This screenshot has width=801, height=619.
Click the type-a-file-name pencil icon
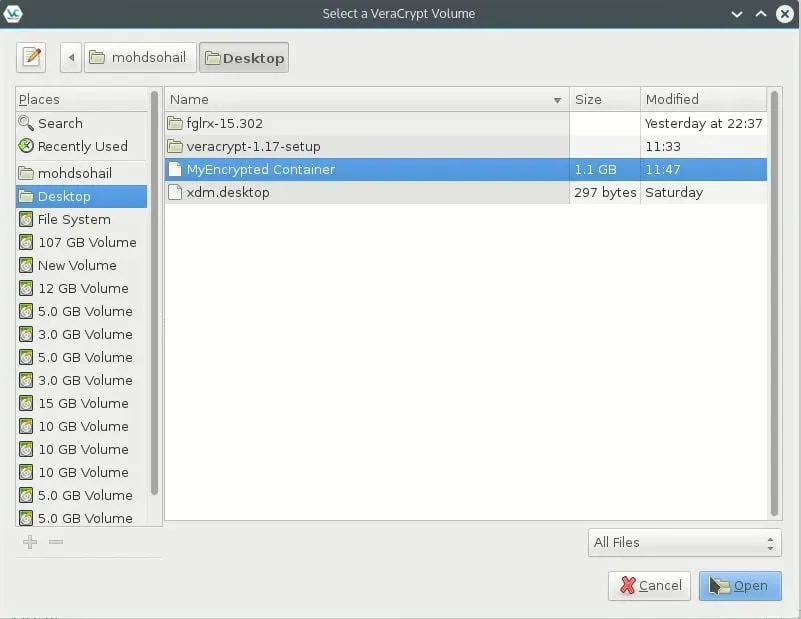click(x=31, y=57)
